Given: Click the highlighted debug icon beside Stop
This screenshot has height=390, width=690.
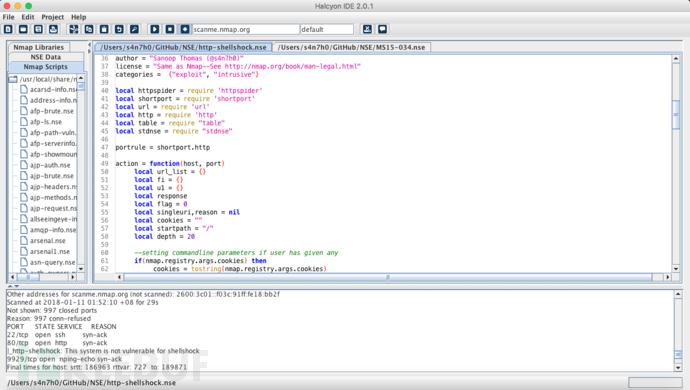Looking at the screenshot, I should 185,29.
